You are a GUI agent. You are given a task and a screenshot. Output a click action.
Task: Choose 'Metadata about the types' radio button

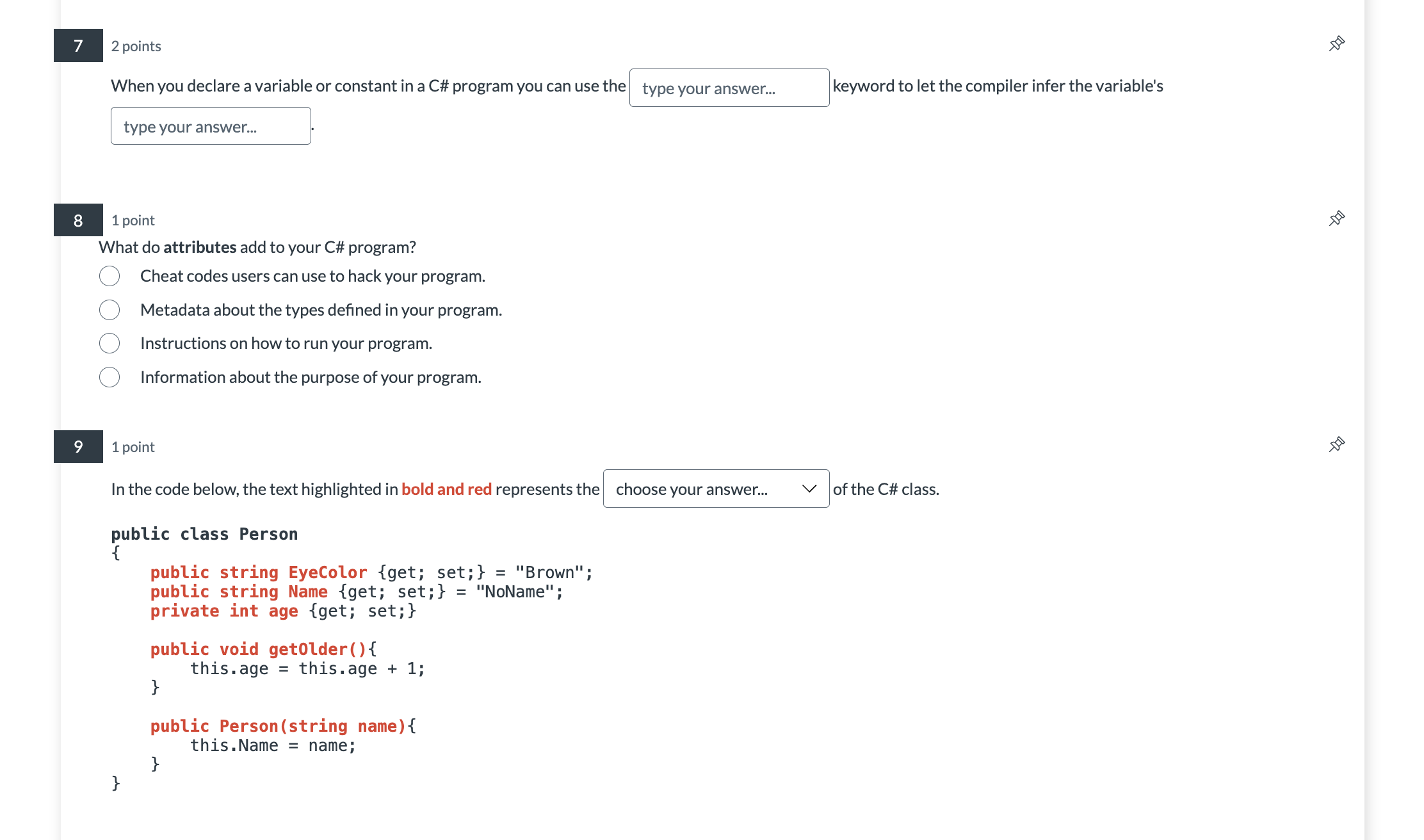(109, 310)
